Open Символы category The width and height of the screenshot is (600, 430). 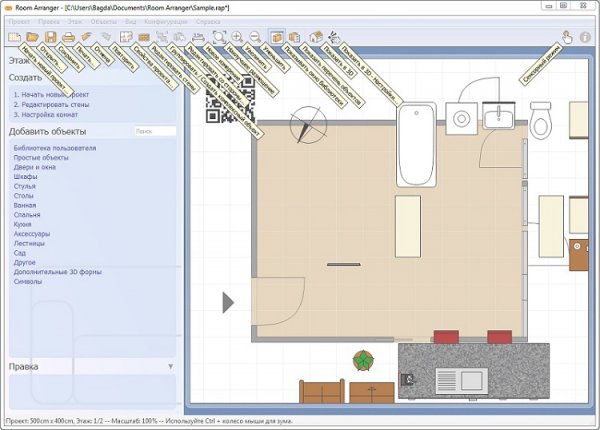coord(28,282)
